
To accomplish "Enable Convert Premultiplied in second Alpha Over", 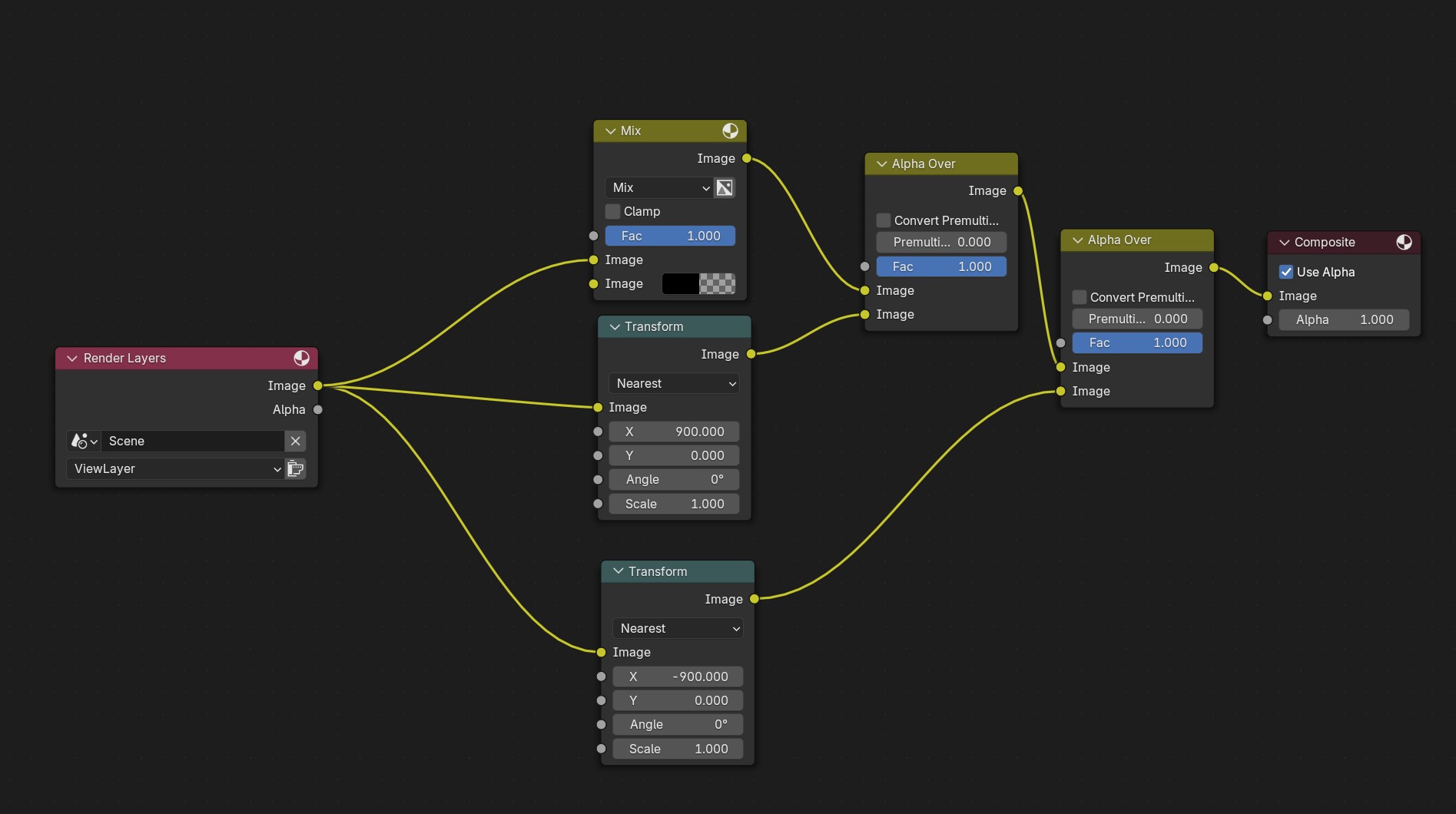I will pyautogui.click(x=1080, y=297).
